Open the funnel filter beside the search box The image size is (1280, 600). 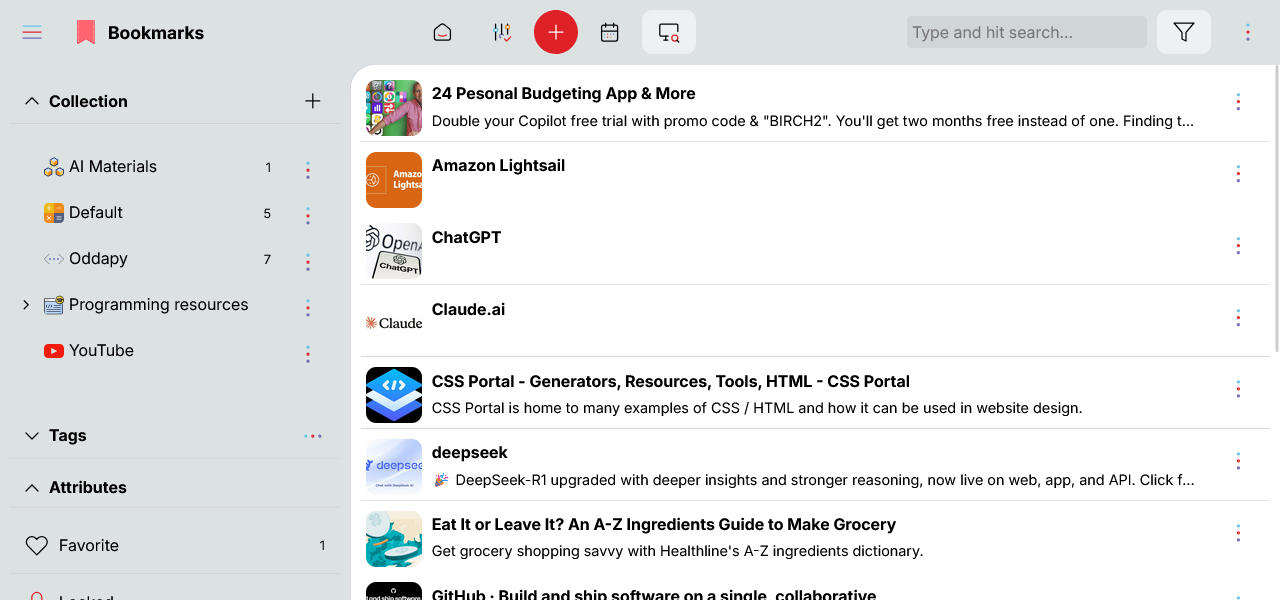click(x=1183, y=31)
